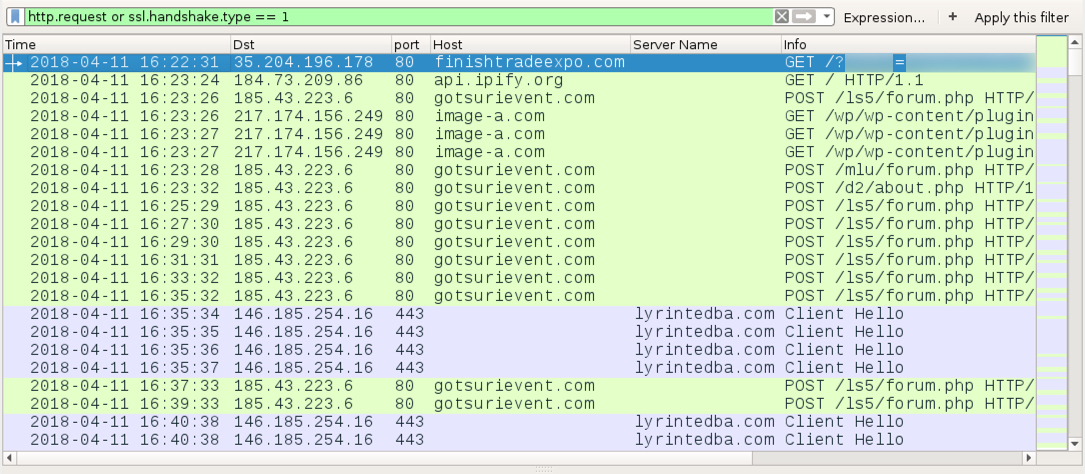The width and height of the screenshot is (1085, 474).
Task: Clear the display filter with X icon
Action: click(781, 17)
